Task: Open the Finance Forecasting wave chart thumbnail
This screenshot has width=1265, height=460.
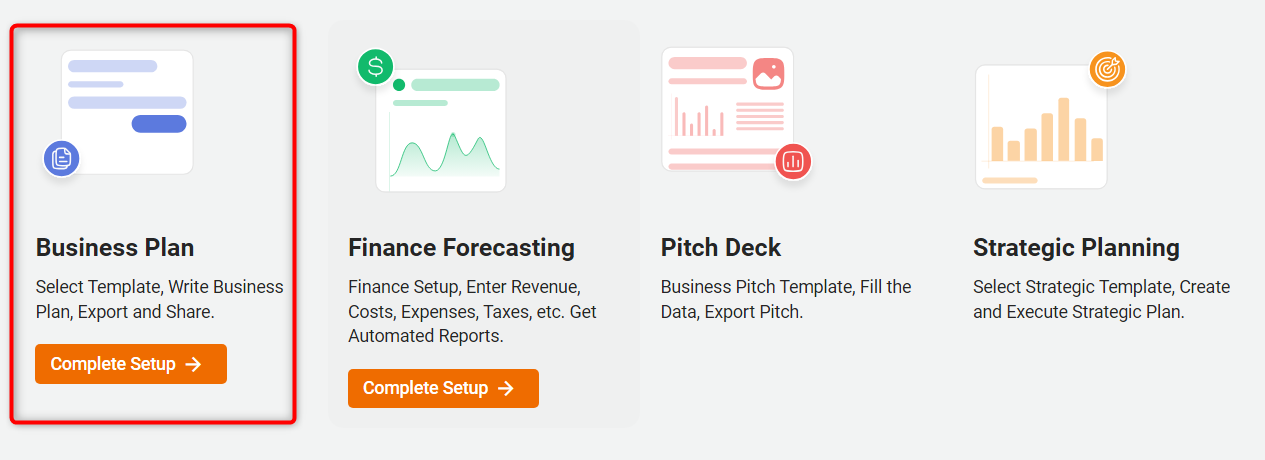Action: pos(441,130)
